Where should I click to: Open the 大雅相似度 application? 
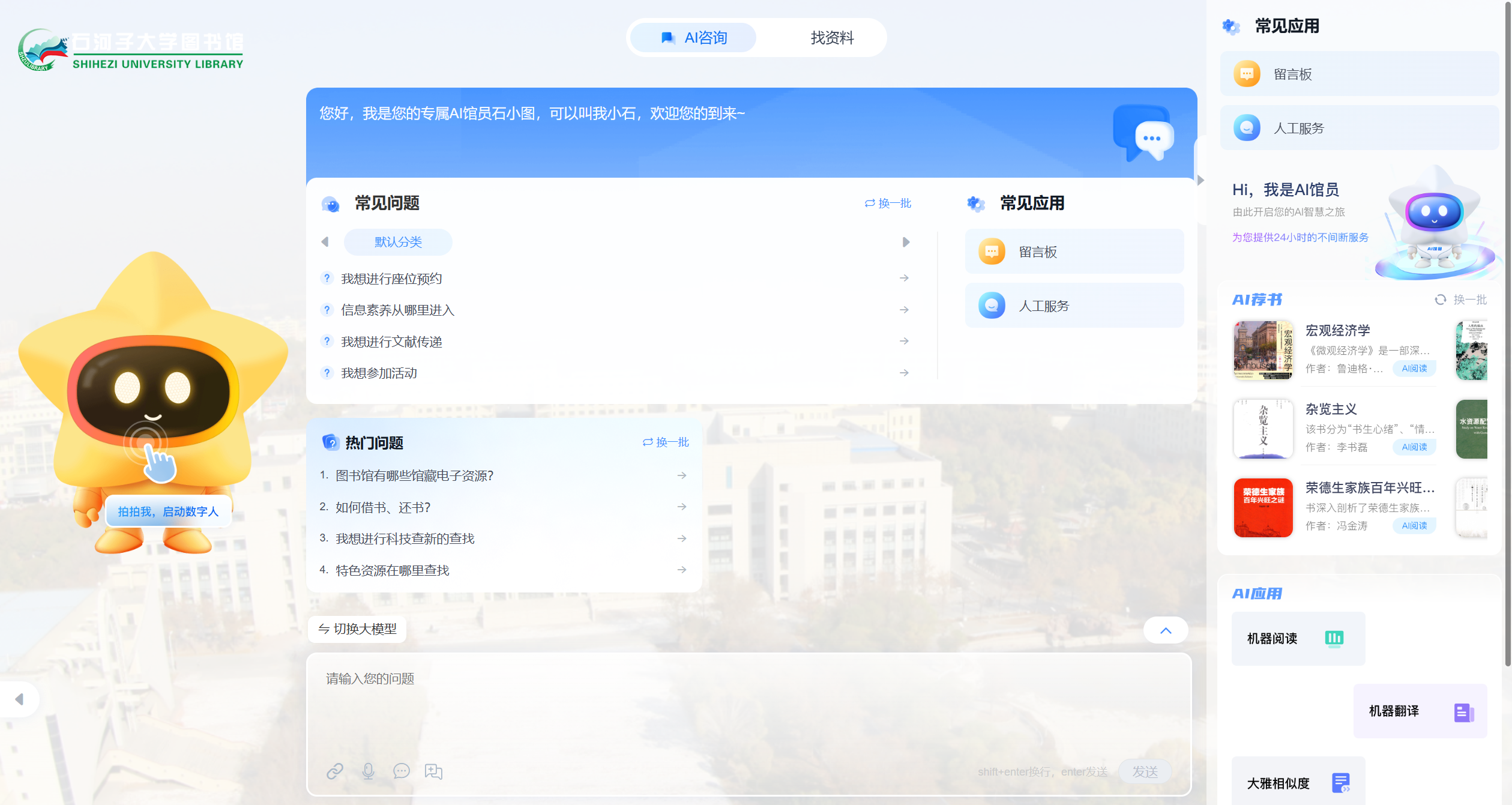pos(1298,783)
